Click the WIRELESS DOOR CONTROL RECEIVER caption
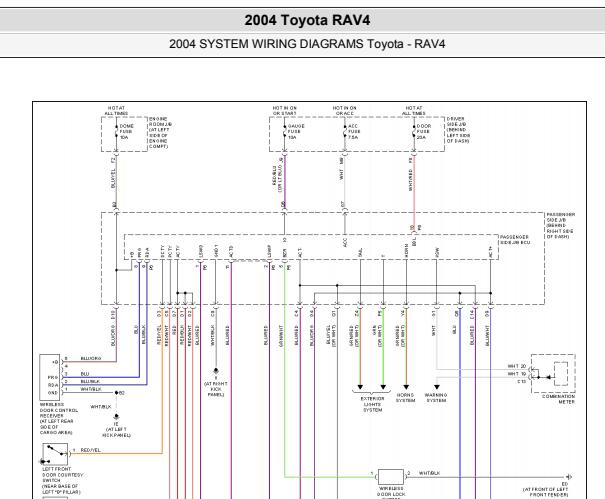Screen dimensions: 605x499 (59, 419)
